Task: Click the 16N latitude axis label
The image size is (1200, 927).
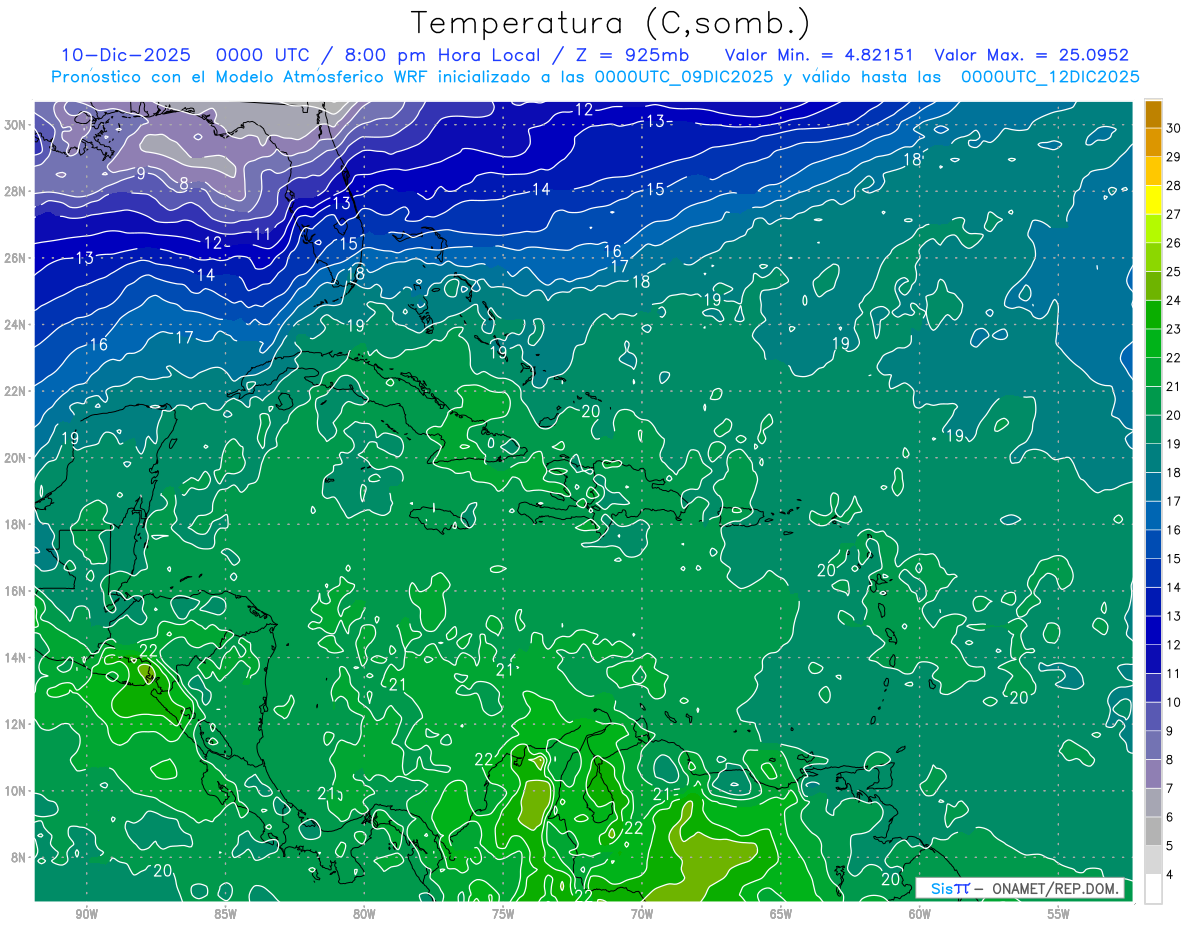Action: [17, 591]
